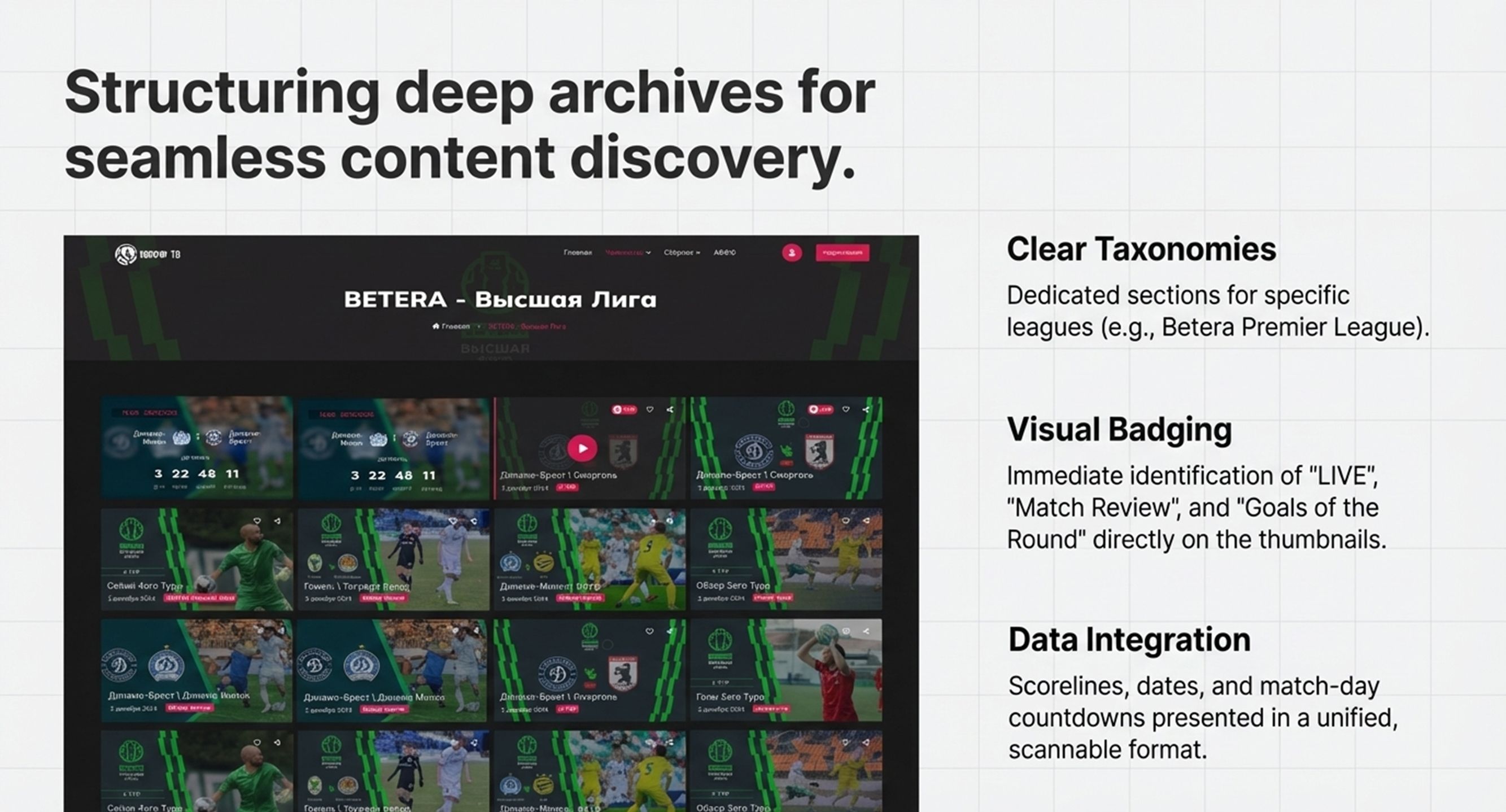1506x812 pixels.
Task: Toggle the heart on the top-right match card
Action: (845, 410)
